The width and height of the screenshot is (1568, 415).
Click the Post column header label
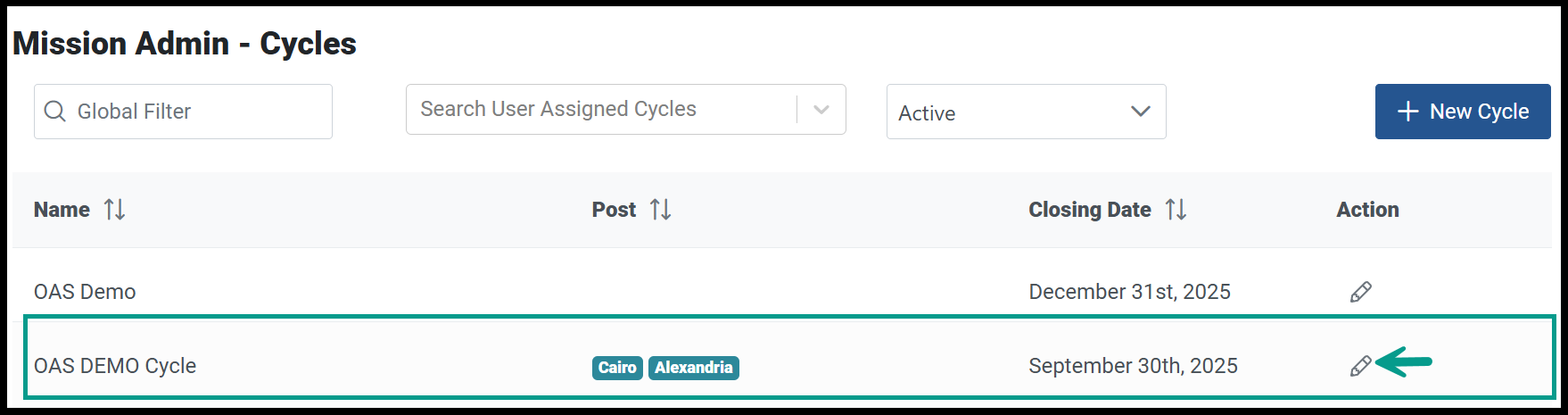click(x=614, y=210)
